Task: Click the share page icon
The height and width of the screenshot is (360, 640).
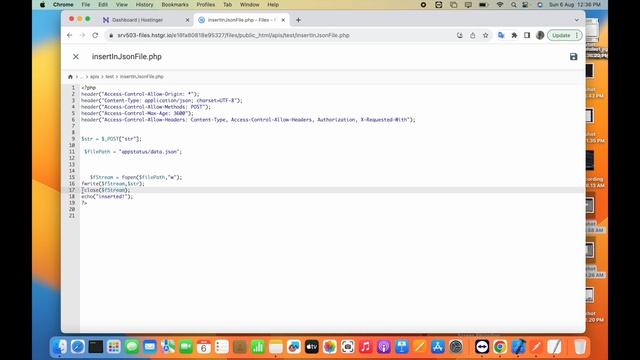Action: 473,36
